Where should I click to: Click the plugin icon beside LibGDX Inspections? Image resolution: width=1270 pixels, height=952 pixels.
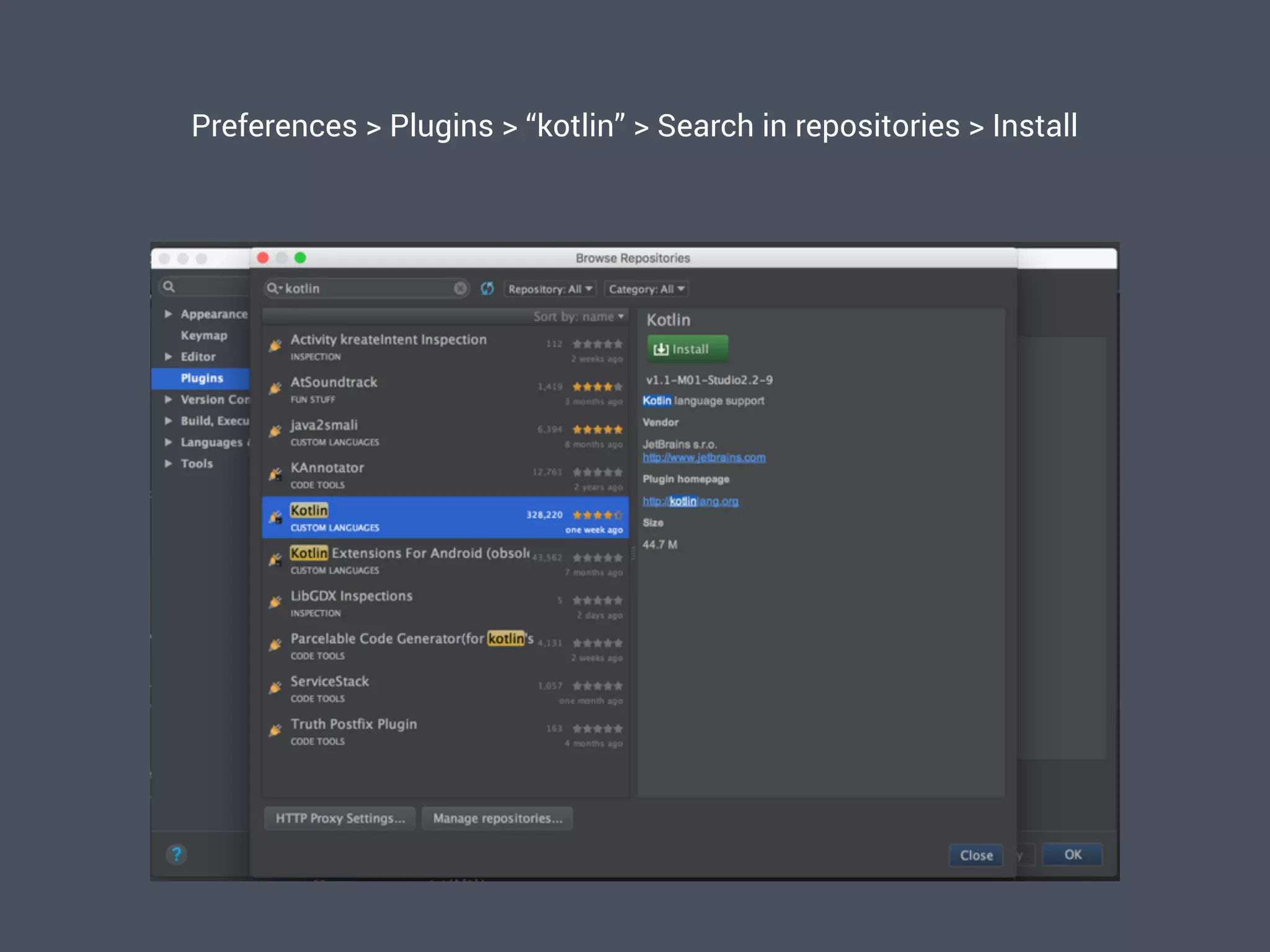click(x=275, y=602)
